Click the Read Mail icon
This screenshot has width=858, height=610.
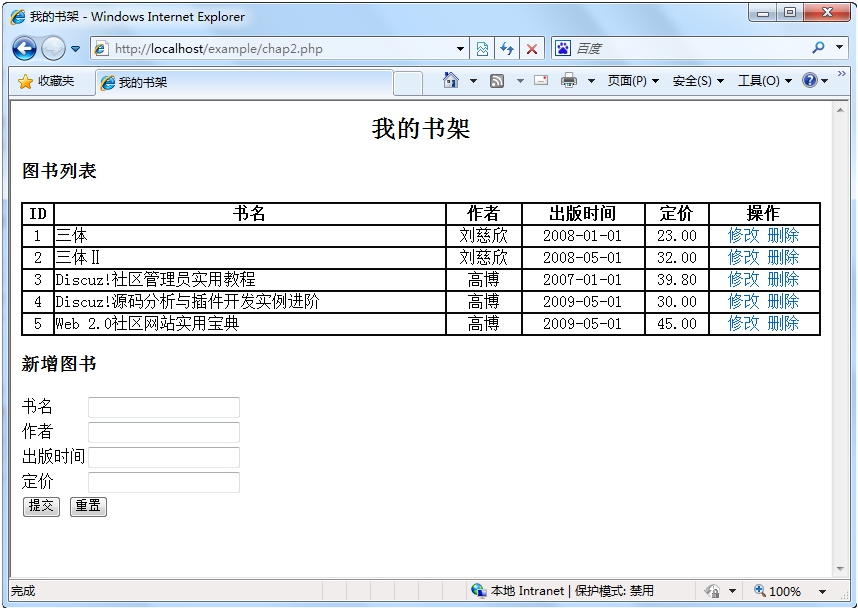541,81
